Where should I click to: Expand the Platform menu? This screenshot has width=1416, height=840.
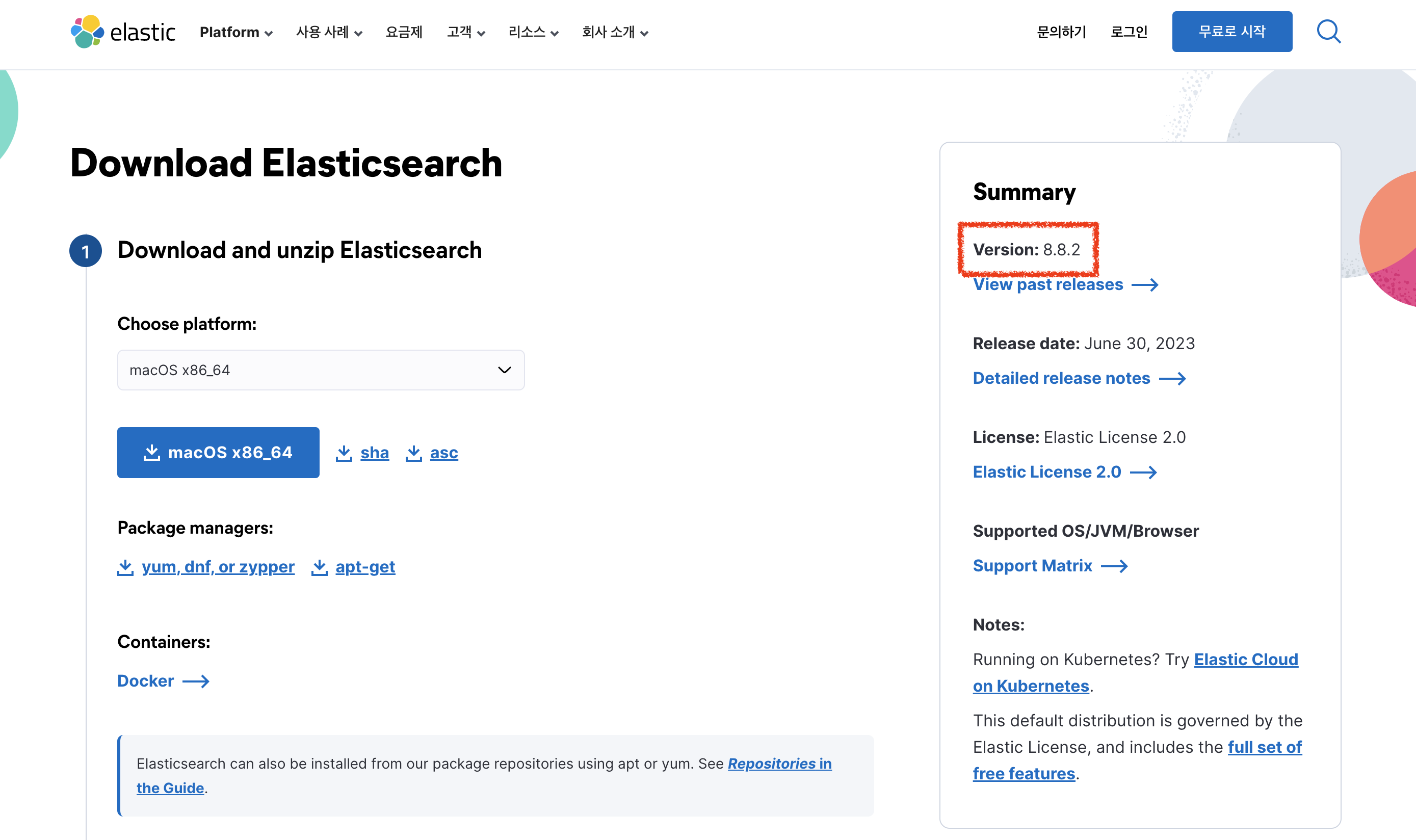point(235,32)
